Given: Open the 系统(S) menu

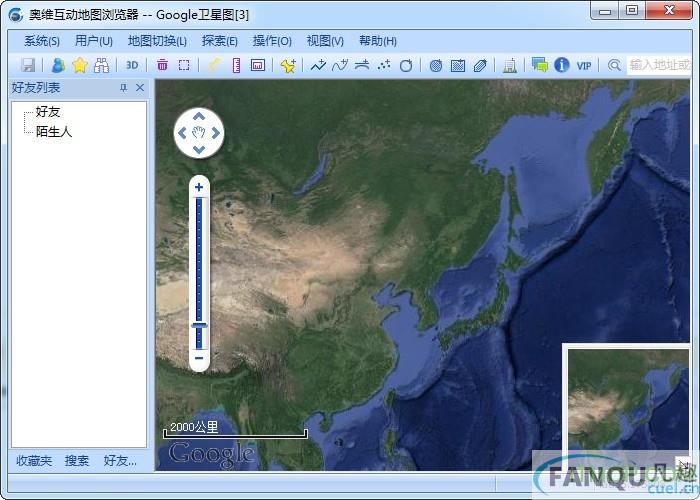Looking at the screenshot, I should click(x=42, y=41).
